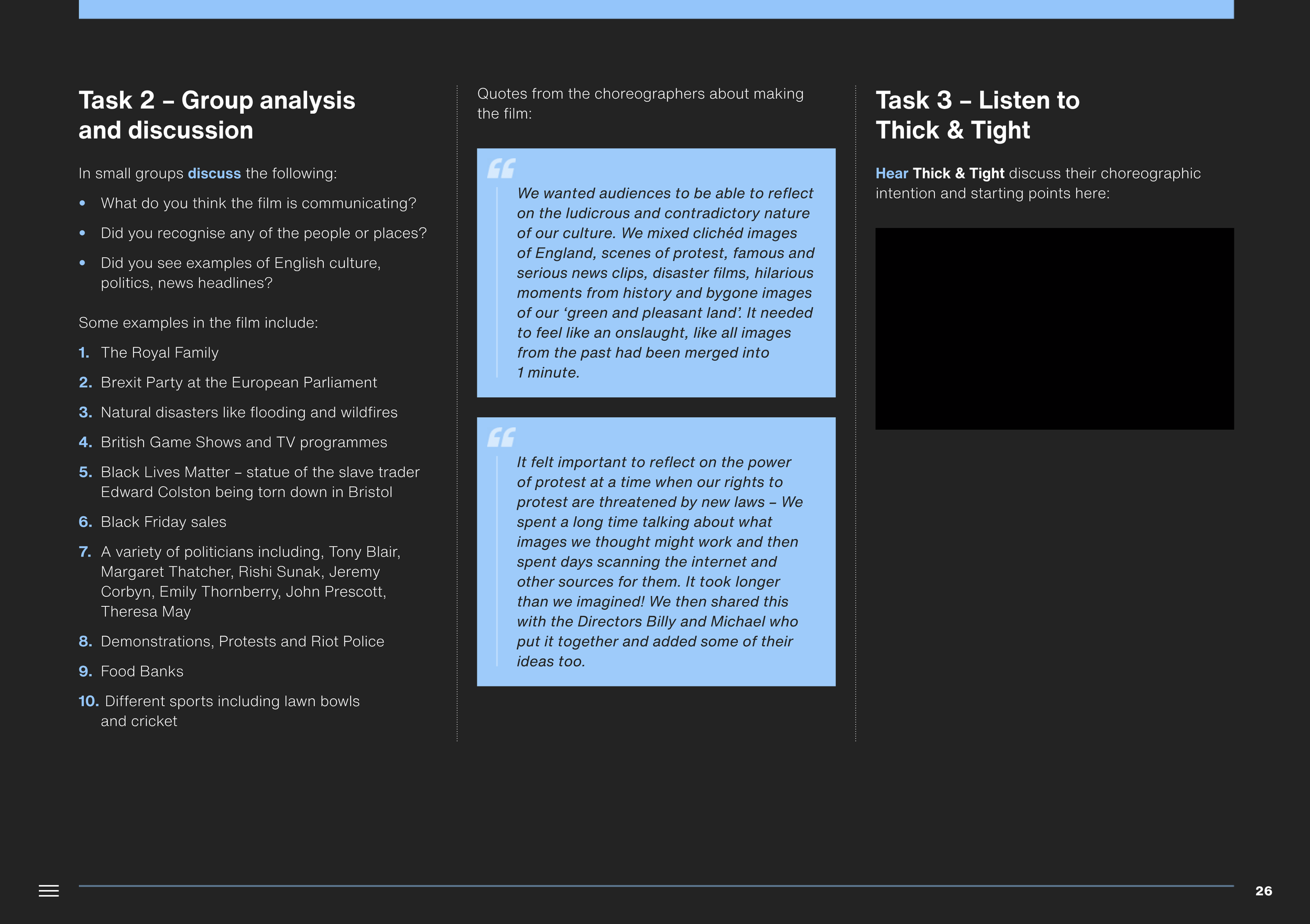This screenshot has width=1310, height=924.
Task: Click the bold 'Thick & Tight' name in Task 3 intro
Action: (958, 173)
